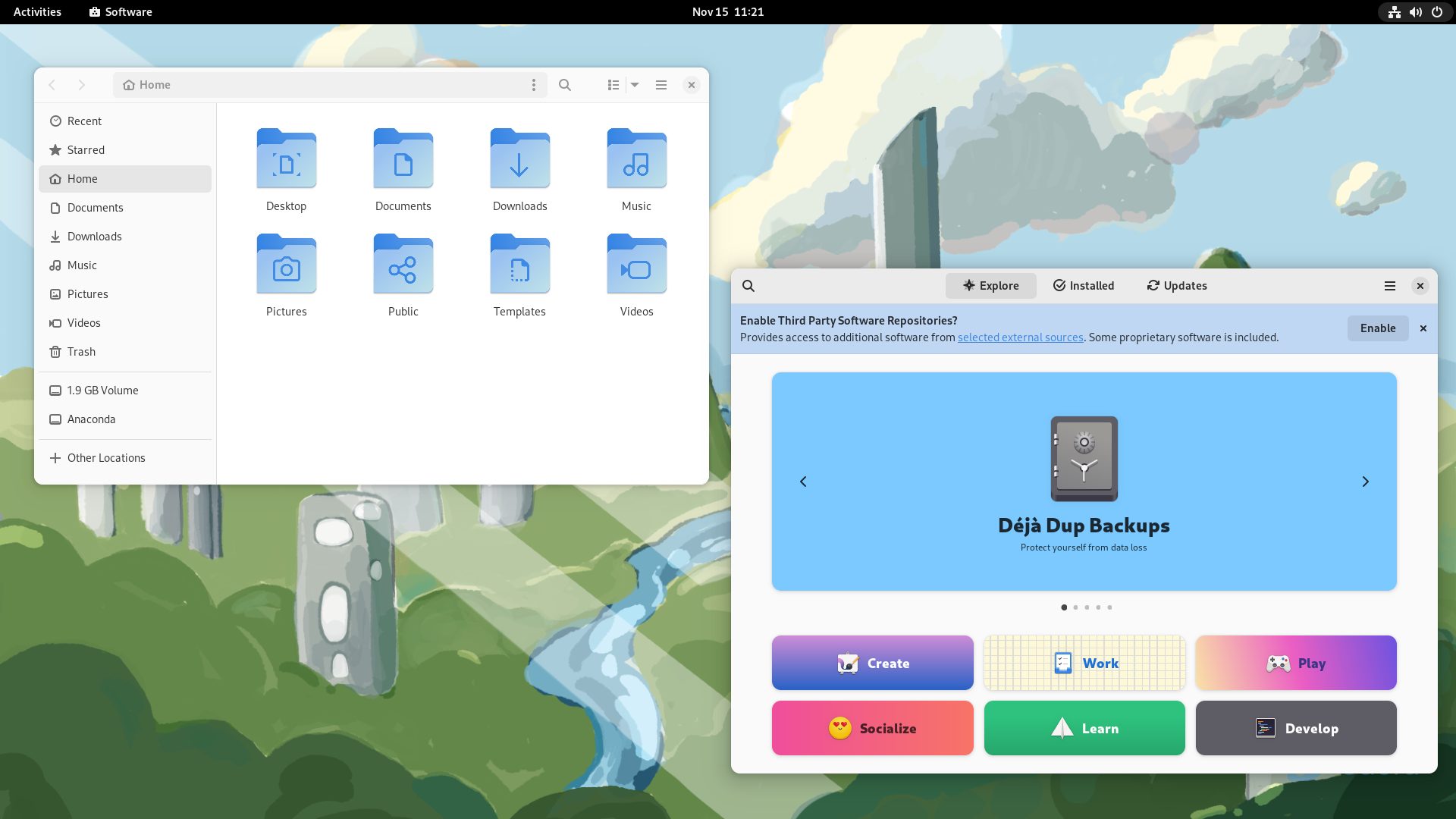
Task: Switch to the Explore tab
Action: click(990, 286)
